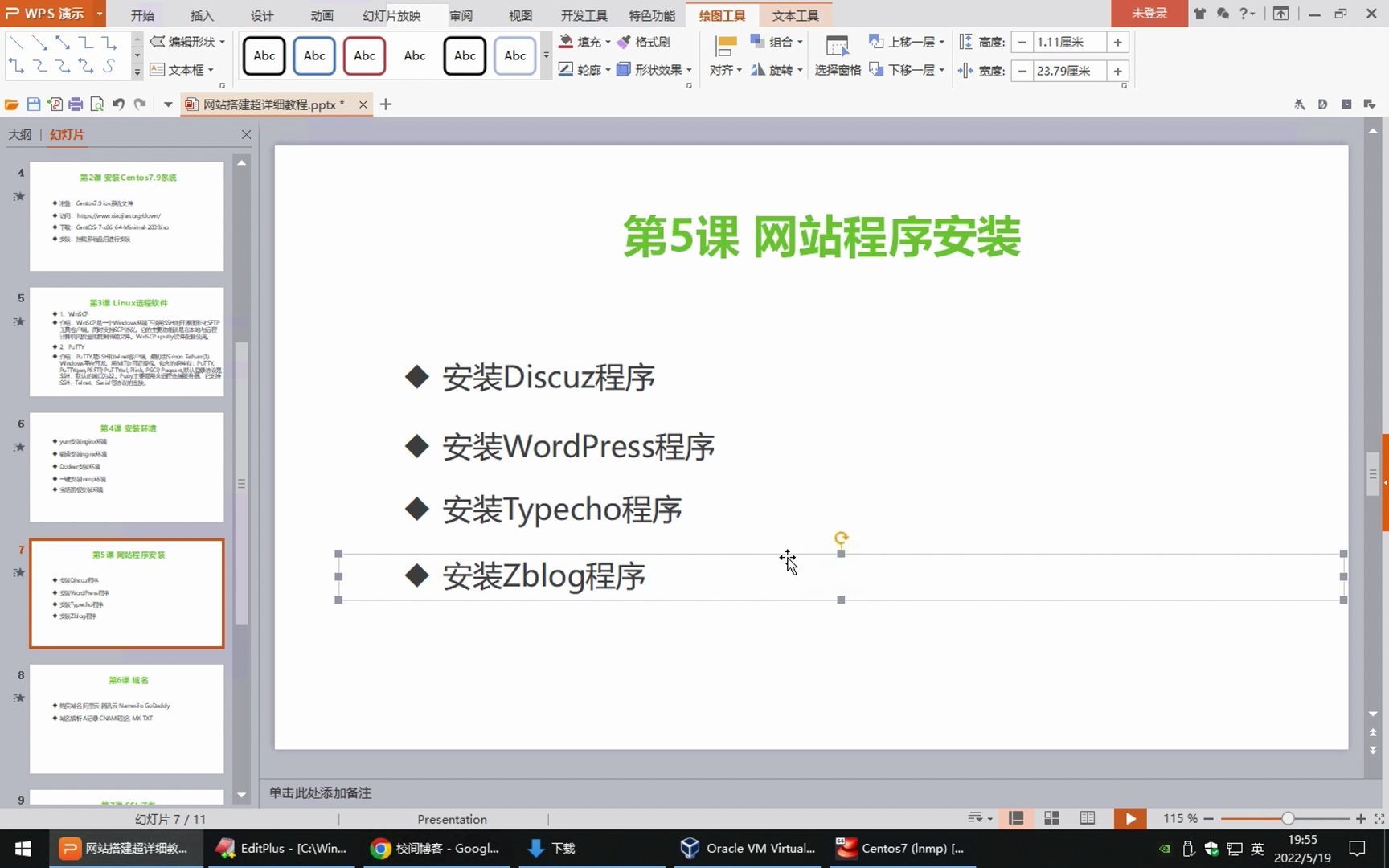
Task: Select slide 8 thumbnail 第6课 域名
Action: [x=127, y=719]
